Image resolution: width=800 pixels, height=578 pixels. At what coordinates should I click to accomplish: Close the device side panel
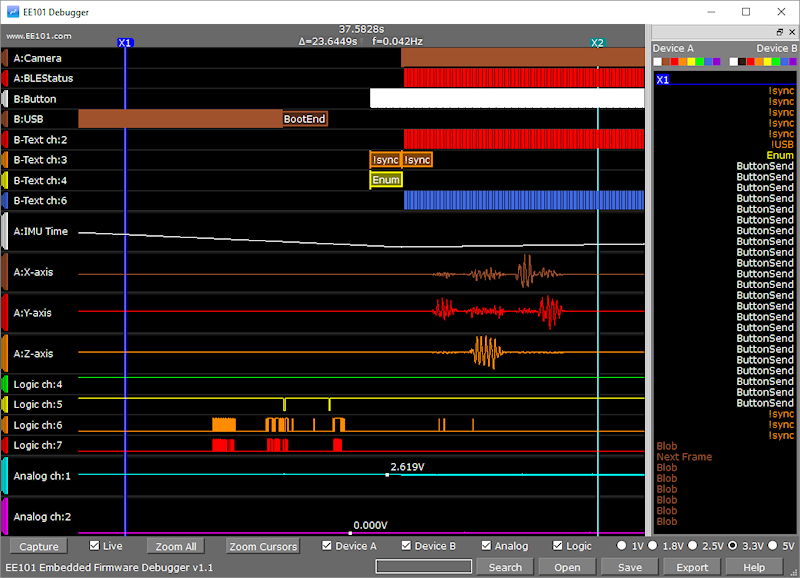(x=792, y=33)
